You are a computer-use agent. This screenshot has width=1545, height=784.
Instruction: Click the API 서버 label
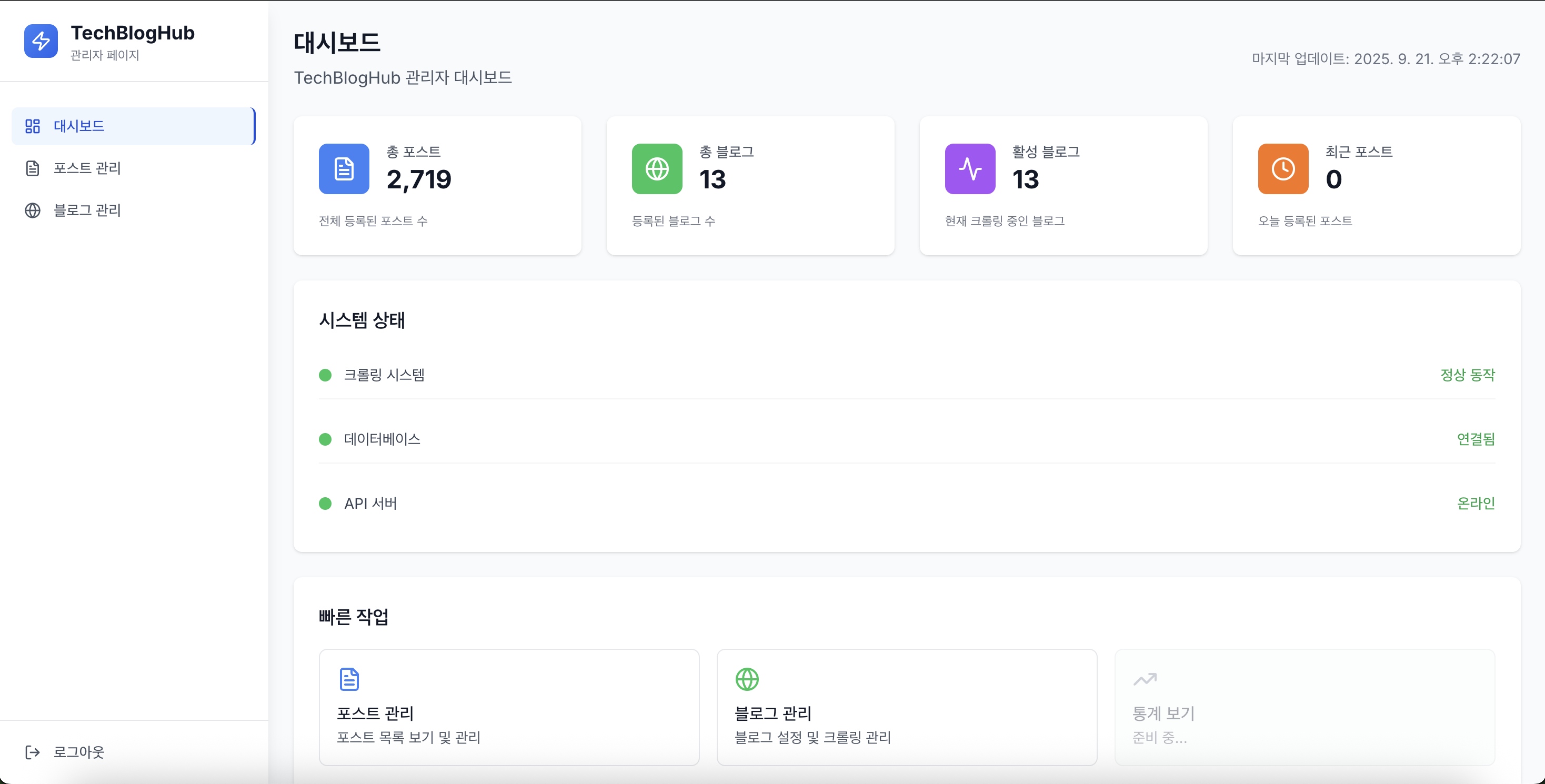(x=370, y=503)
